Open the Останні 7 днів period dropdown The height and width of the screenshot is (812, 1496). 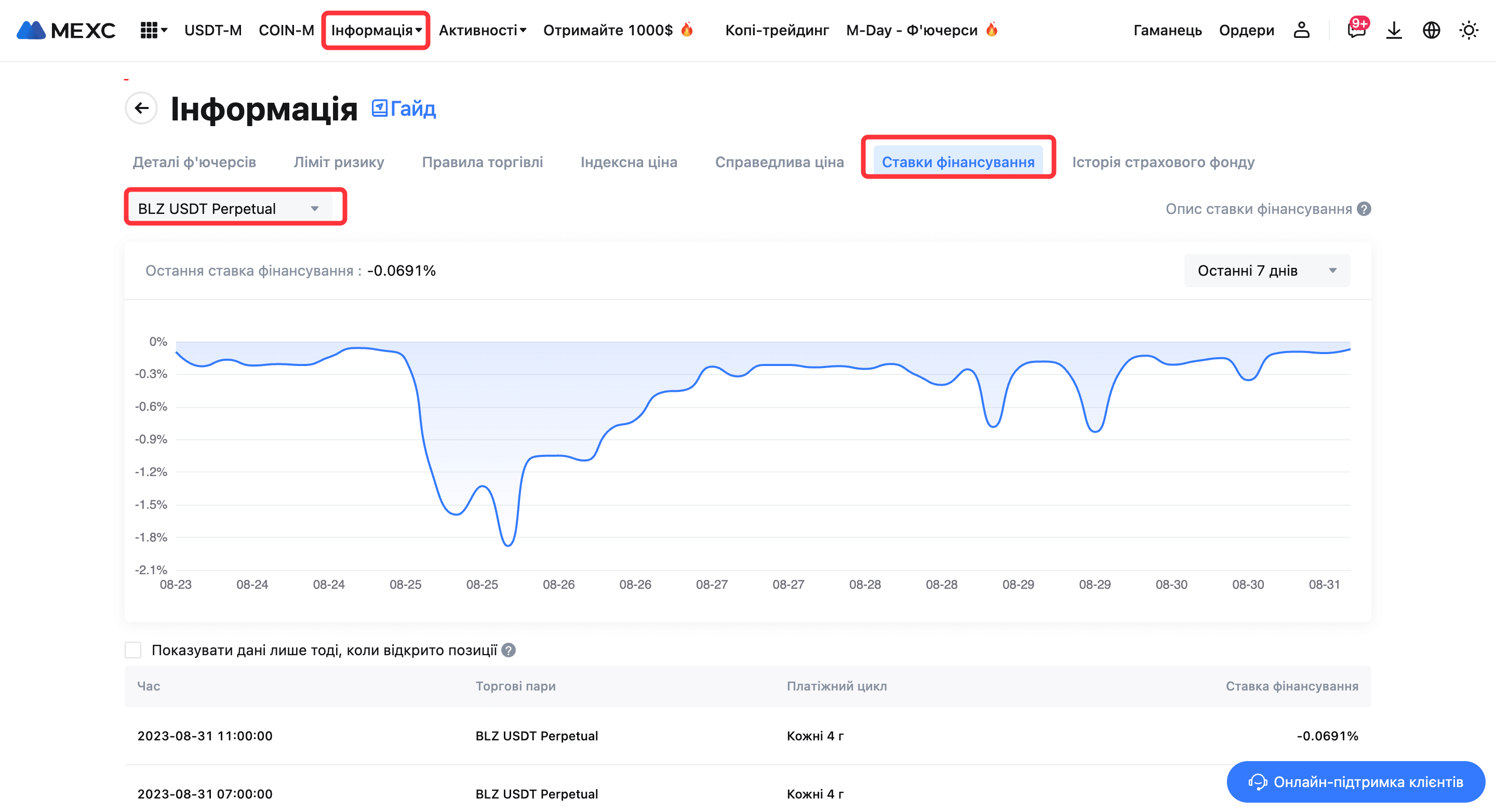pos(1266,270)
